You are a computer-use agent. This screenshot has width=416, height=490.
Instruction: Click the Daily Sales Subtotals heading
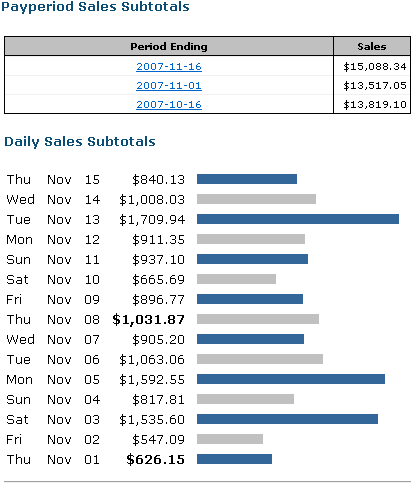tap(80, 142)
